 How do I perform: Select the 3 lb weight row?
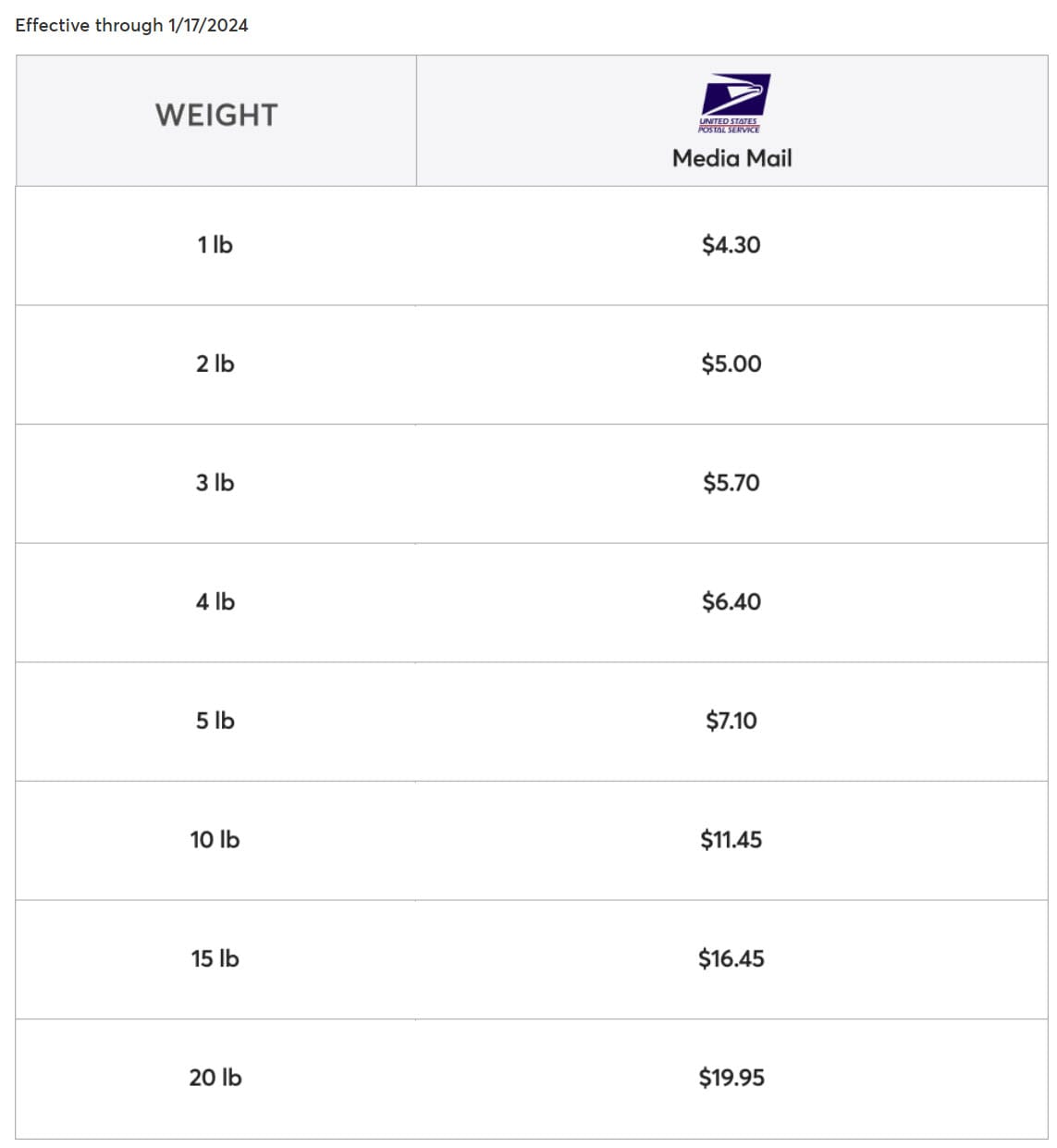pyautogui.click(x=215, y=483)
